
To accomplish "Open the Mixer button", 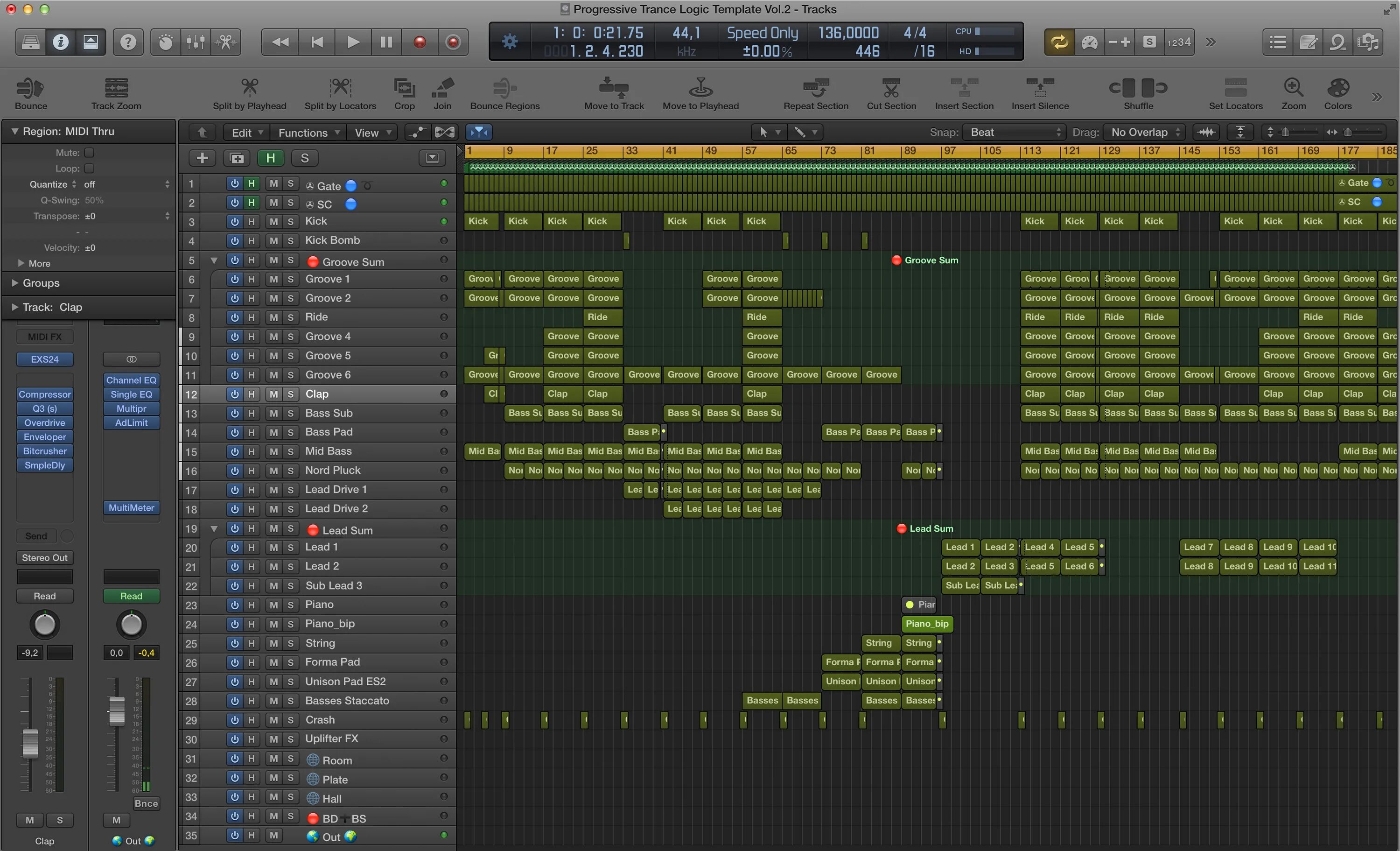I will [x=196, y=42].
